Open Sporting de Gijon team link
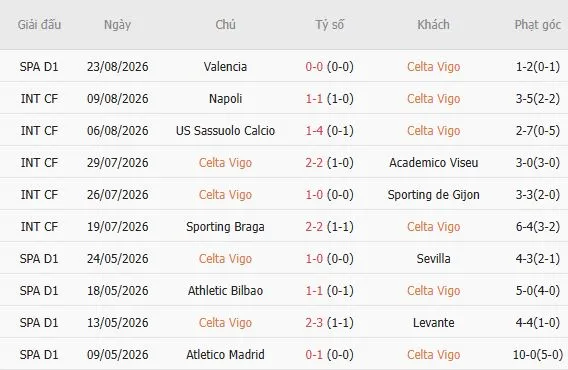Screen dimensions: 568x370 tap(434, 195)
